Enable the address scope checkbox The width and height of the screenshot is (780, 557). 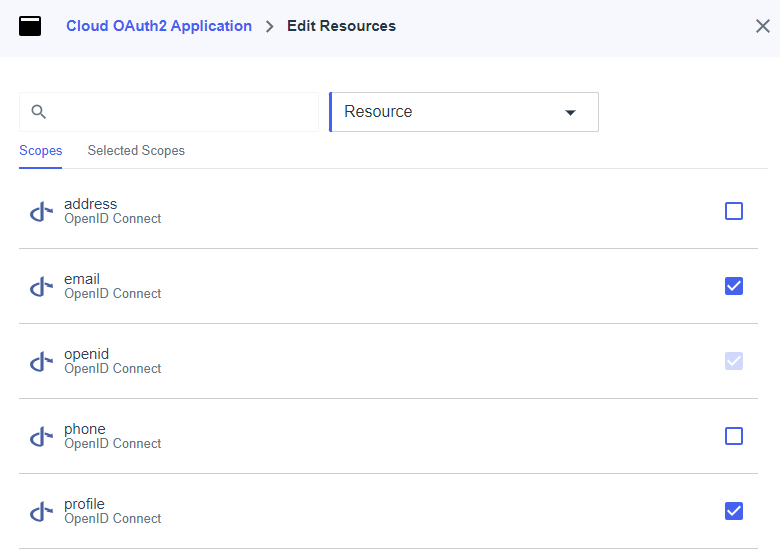[733, 211]
